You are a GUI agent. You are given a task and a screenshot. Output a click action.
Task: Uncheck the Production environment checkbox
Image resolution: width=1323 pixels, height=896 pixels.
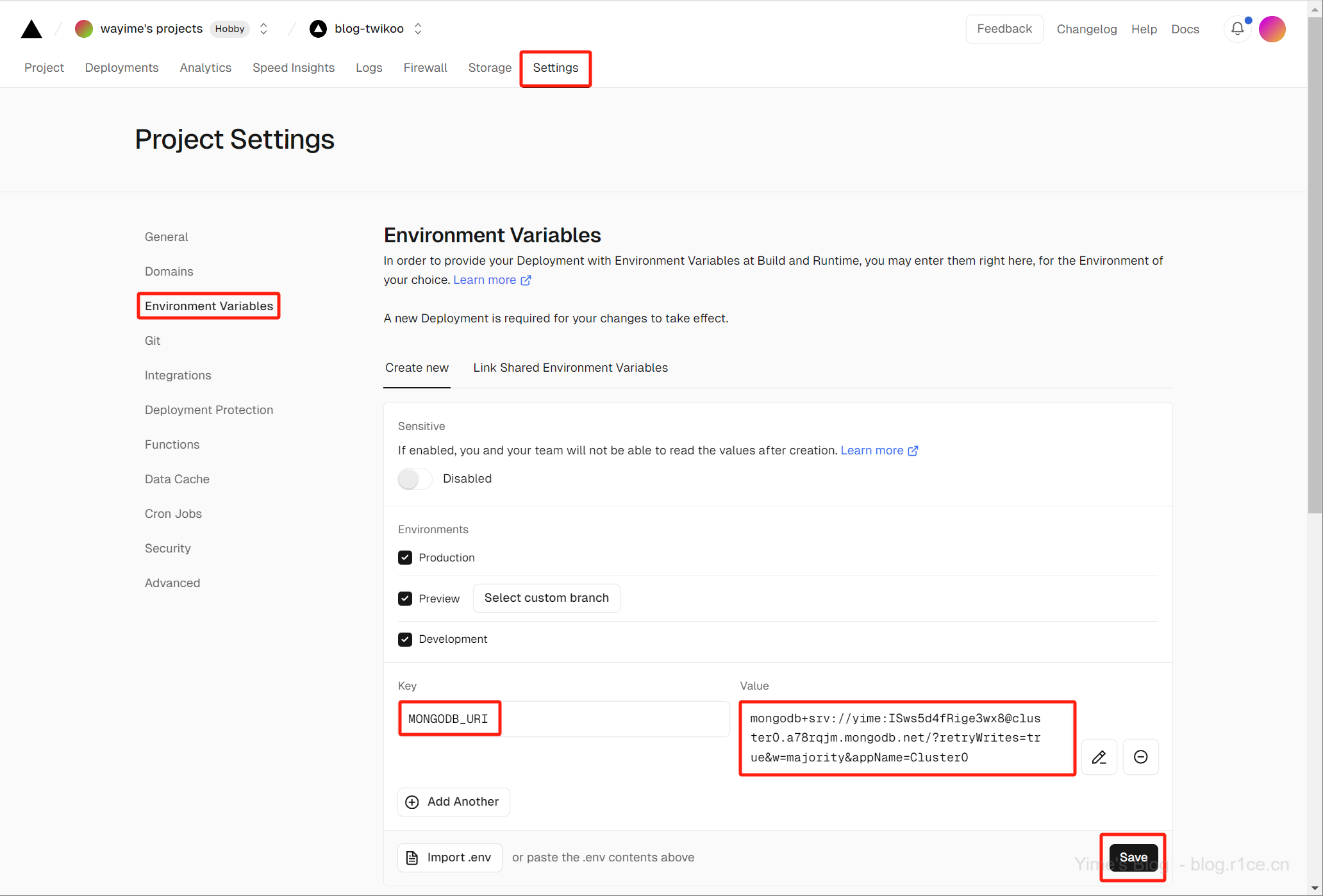click(405, 558)
